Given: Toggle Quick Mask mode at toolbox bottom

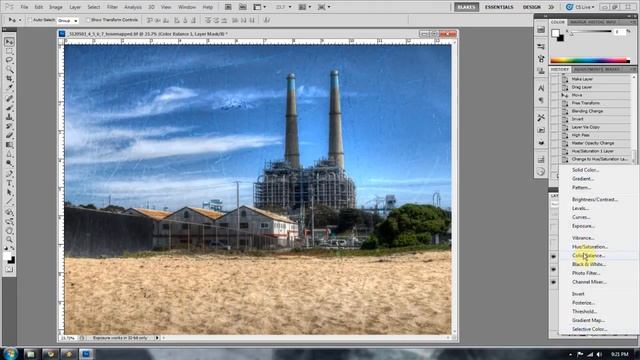Looking at the screenshot, I should pyautogui.click(x=9, y=269).
